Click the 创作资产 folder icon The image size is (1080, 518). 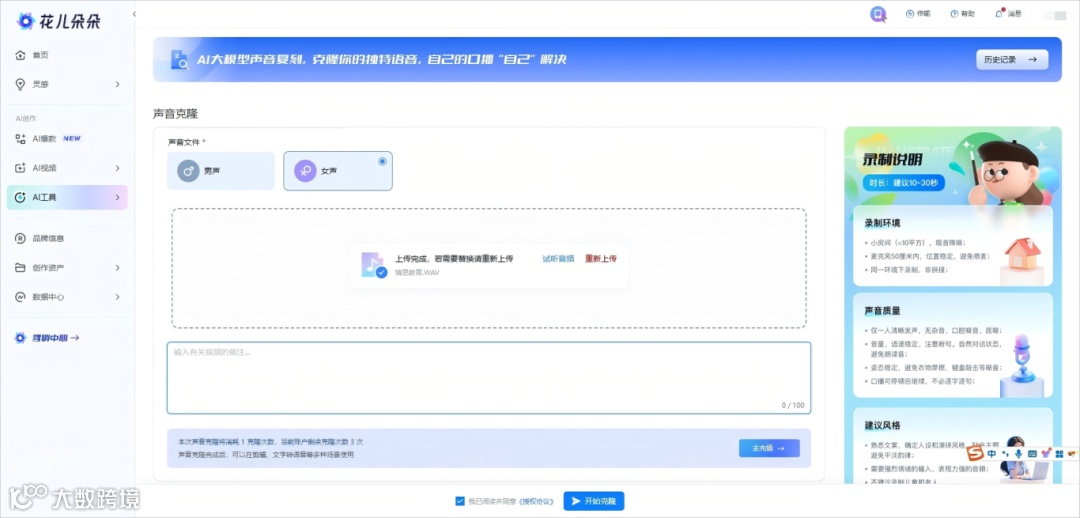20,267
